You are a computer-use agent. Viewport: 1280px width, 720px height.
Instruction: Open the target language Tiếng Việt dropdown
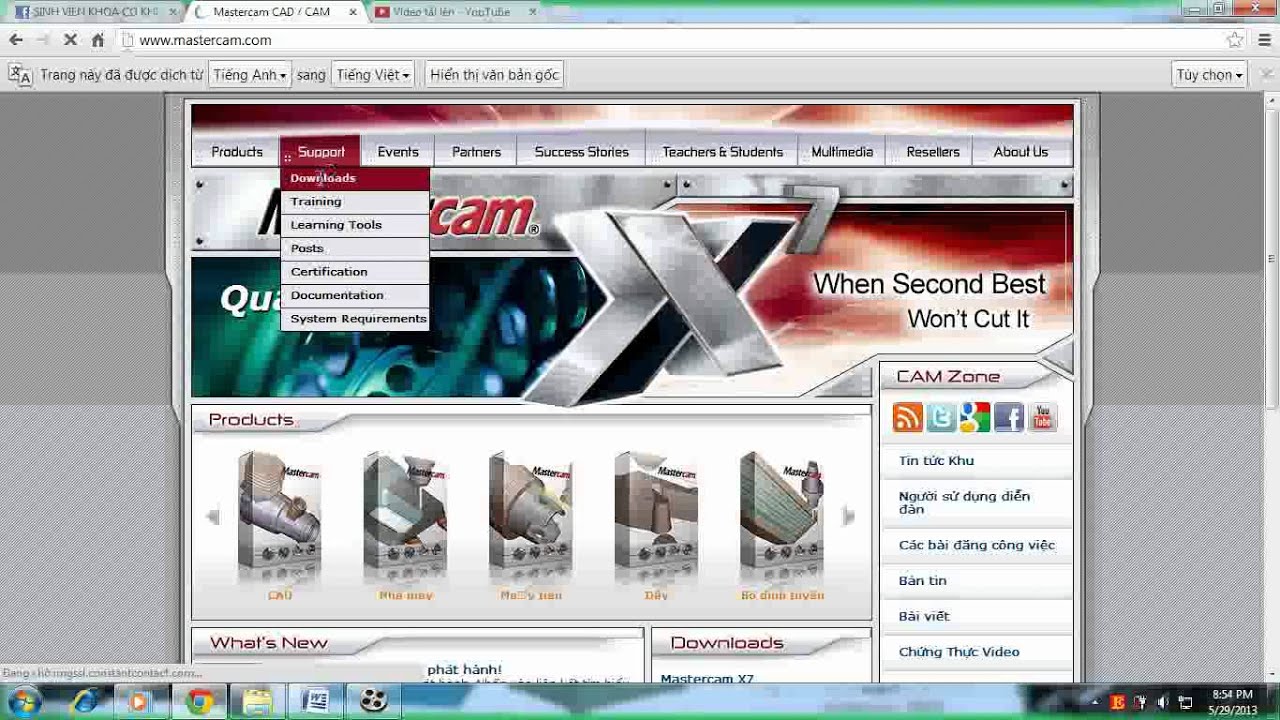tap(372, 75)
